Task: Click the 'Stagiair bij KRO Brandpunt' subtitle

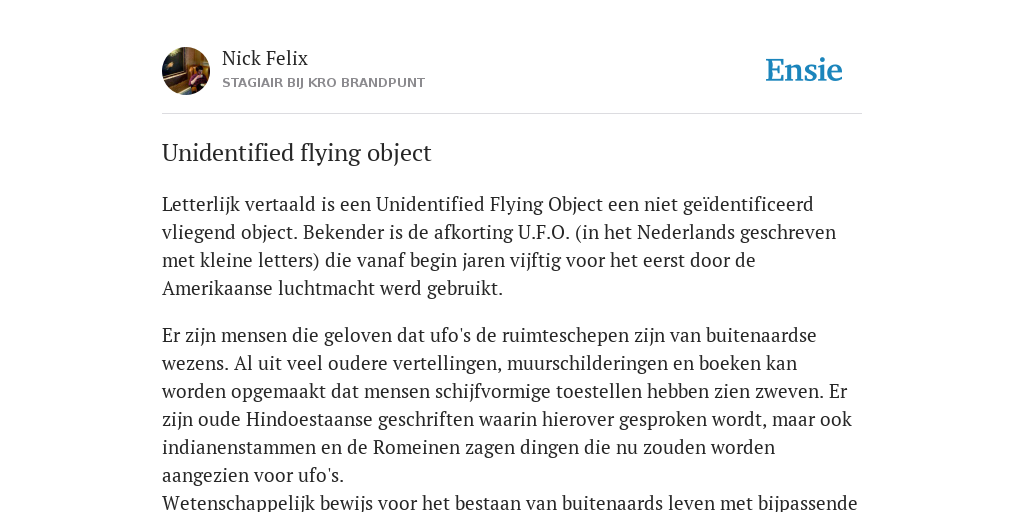Action: pyautogui.click(x=323, y=83)
